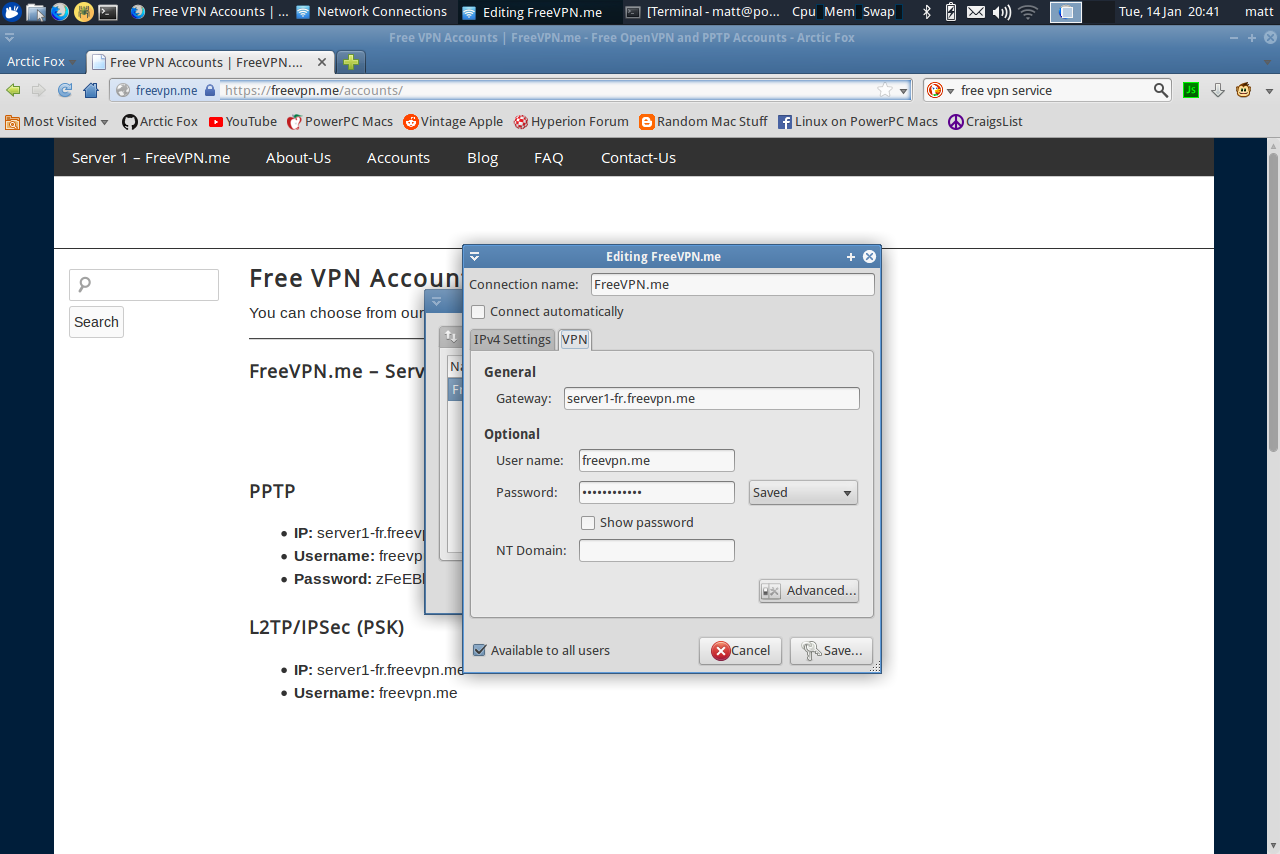Open the Random Mac Stuff bookmark
Screen dimensions: 1280x854
[704, 121]
